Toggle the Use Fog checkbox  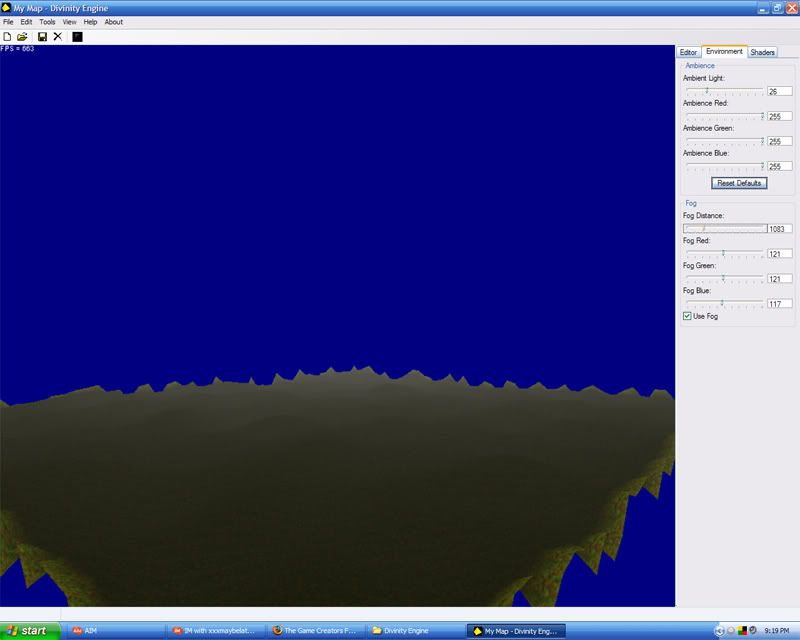687,316
